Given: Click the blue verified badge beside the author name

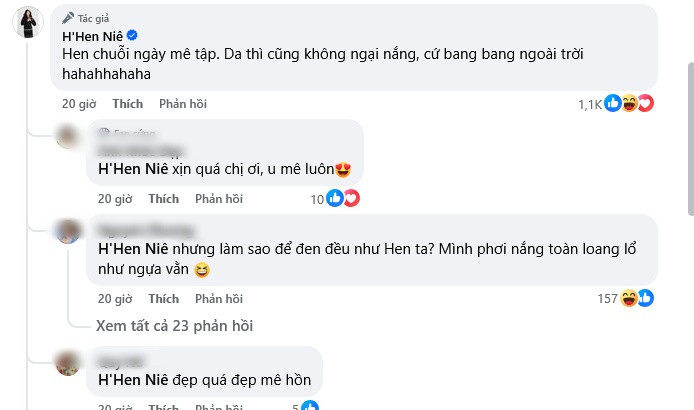Looking at the screenshot, I should [133, 36].
